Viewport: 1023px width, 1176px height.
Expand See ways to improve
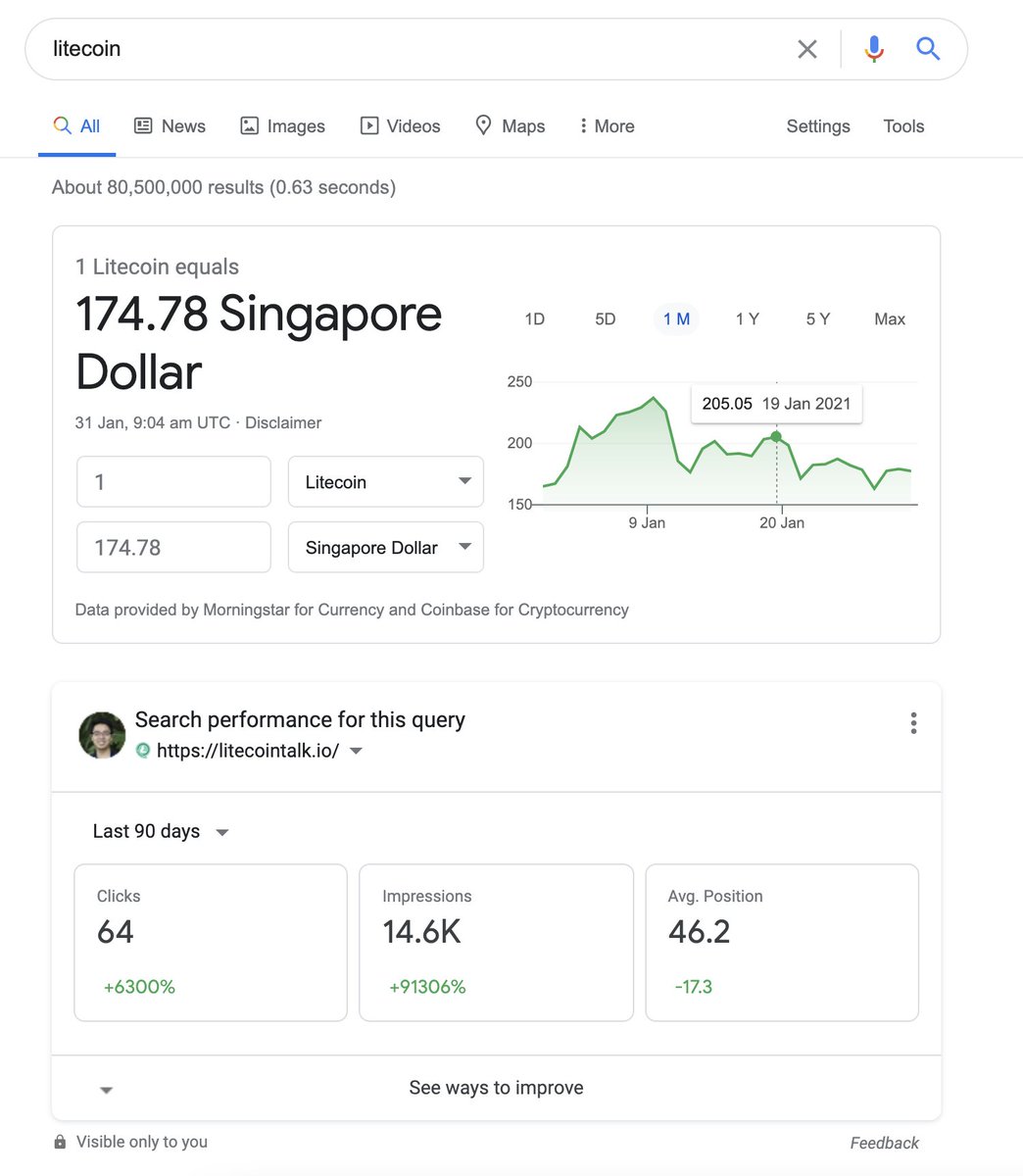[496, 1088]
